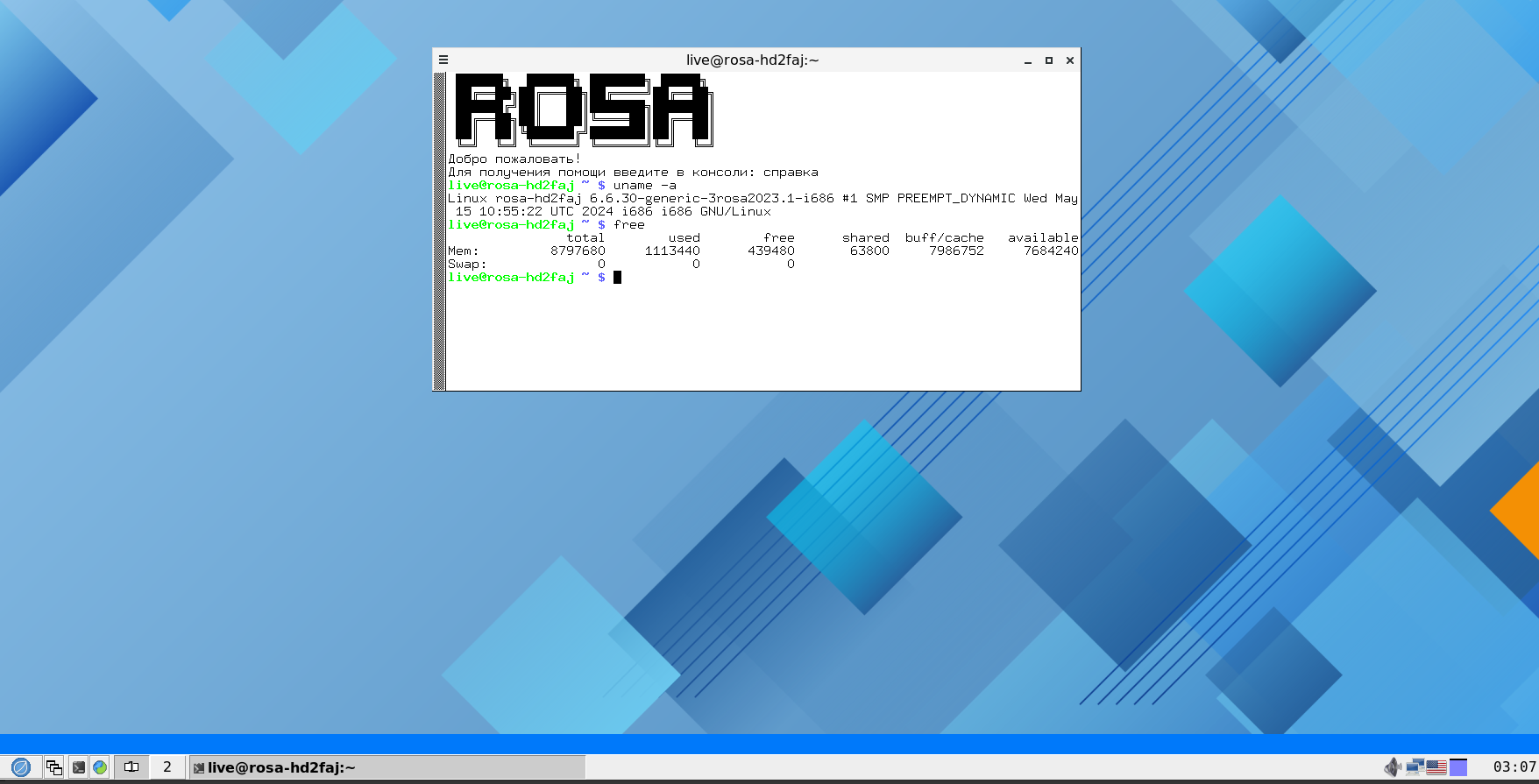Click the ROSA ASCII art logo

coord(583,110)
